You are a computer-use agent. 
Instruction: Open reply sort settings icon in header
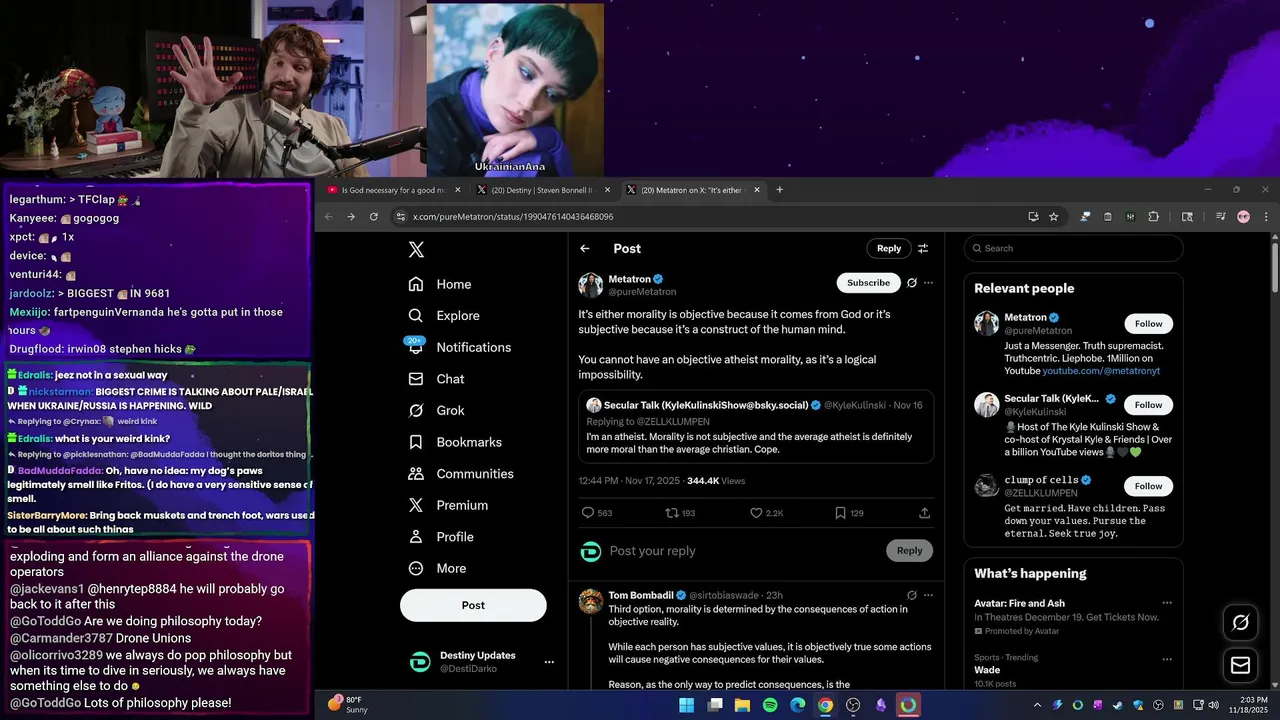coord(923,249)
